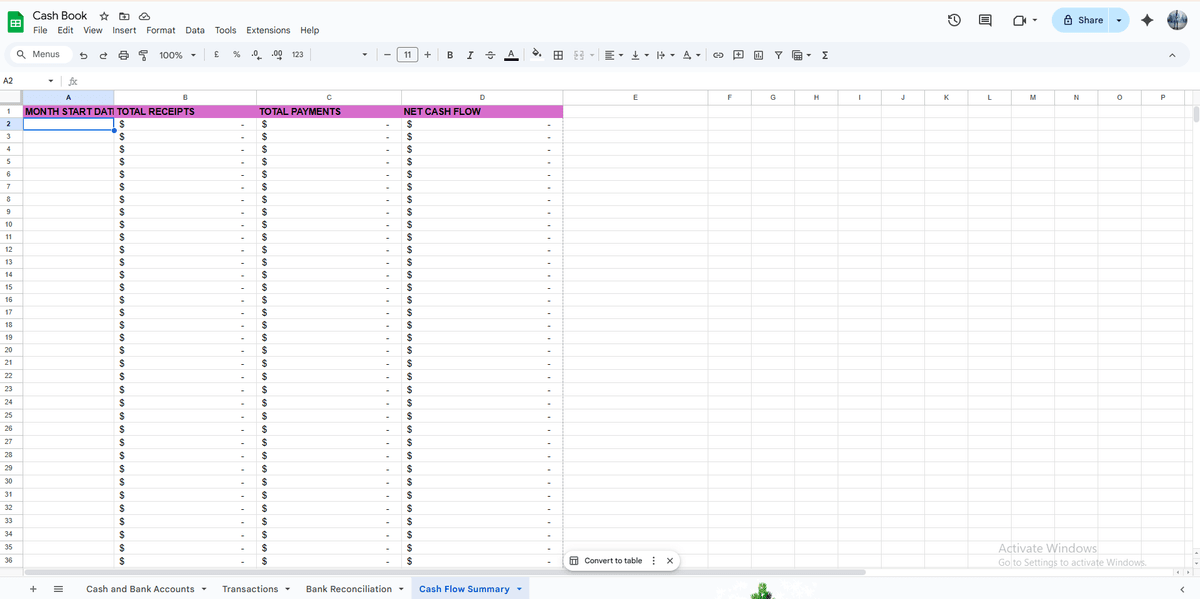
Task: Toggle italic formatting
Action: pyautogui.click(x=470, y=55)
